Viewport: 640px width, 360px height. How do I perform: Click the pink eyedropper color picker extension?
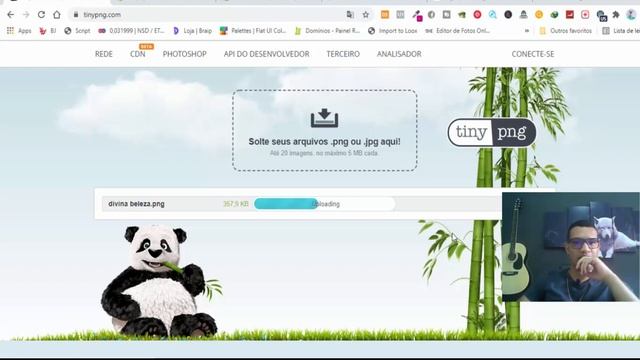point(417,16)
